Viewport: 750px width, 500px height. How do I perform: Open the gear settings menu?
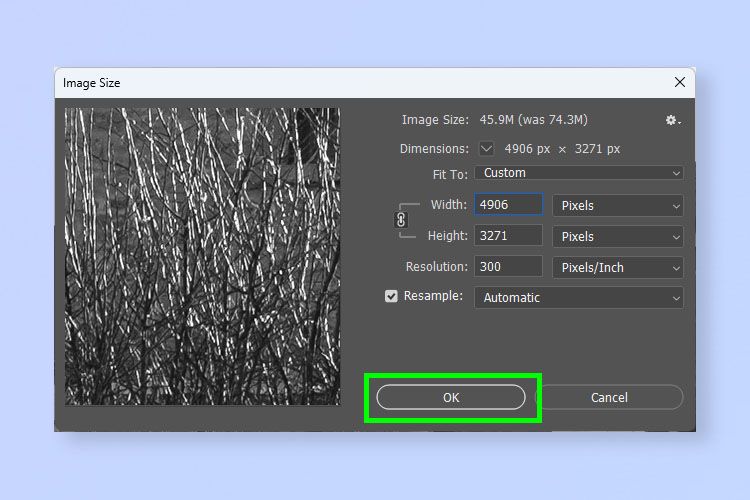[673, 120]
